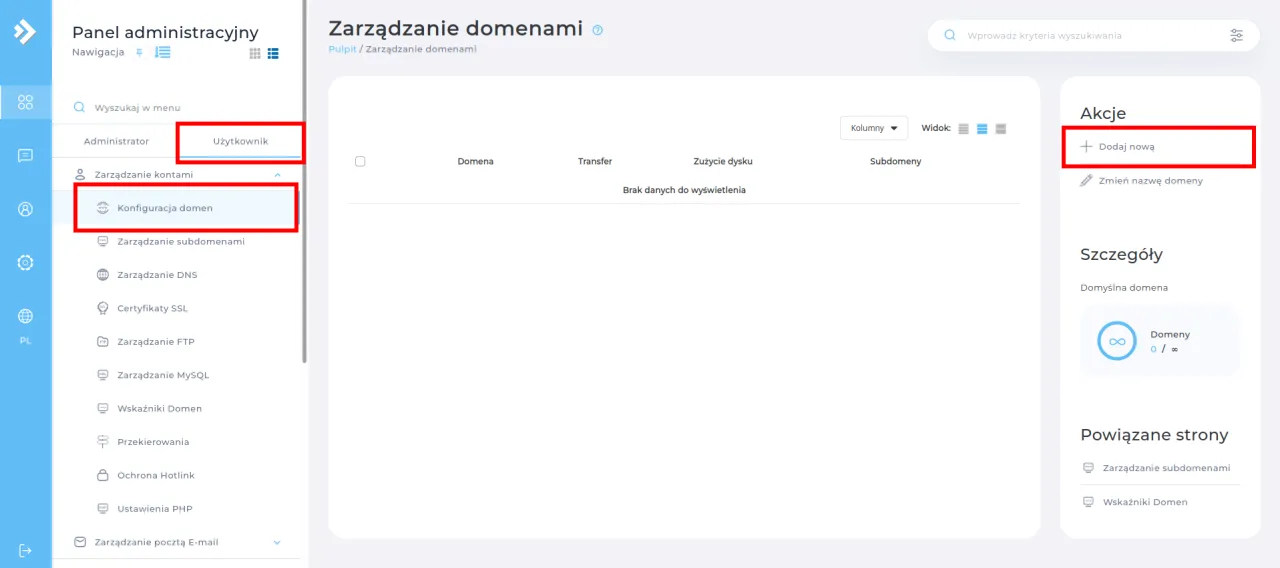Open the search filter sliders icon

[1237, 35]
